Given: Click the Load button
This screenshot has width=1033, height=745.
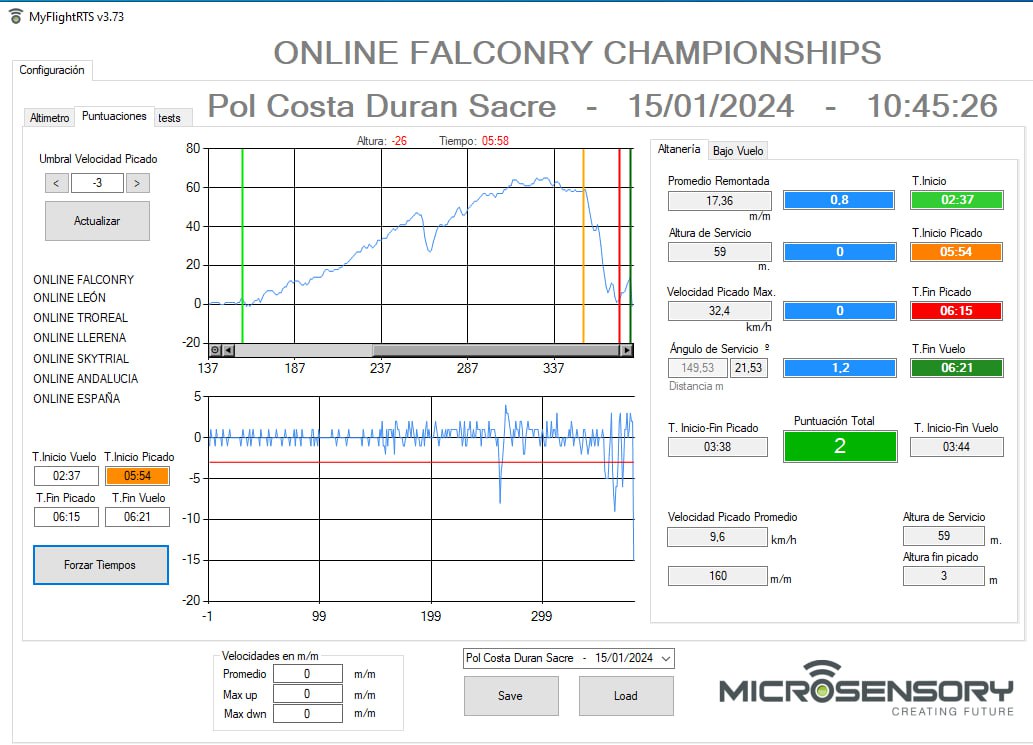Looking at the screenshot, I should [x=626, y=696].
